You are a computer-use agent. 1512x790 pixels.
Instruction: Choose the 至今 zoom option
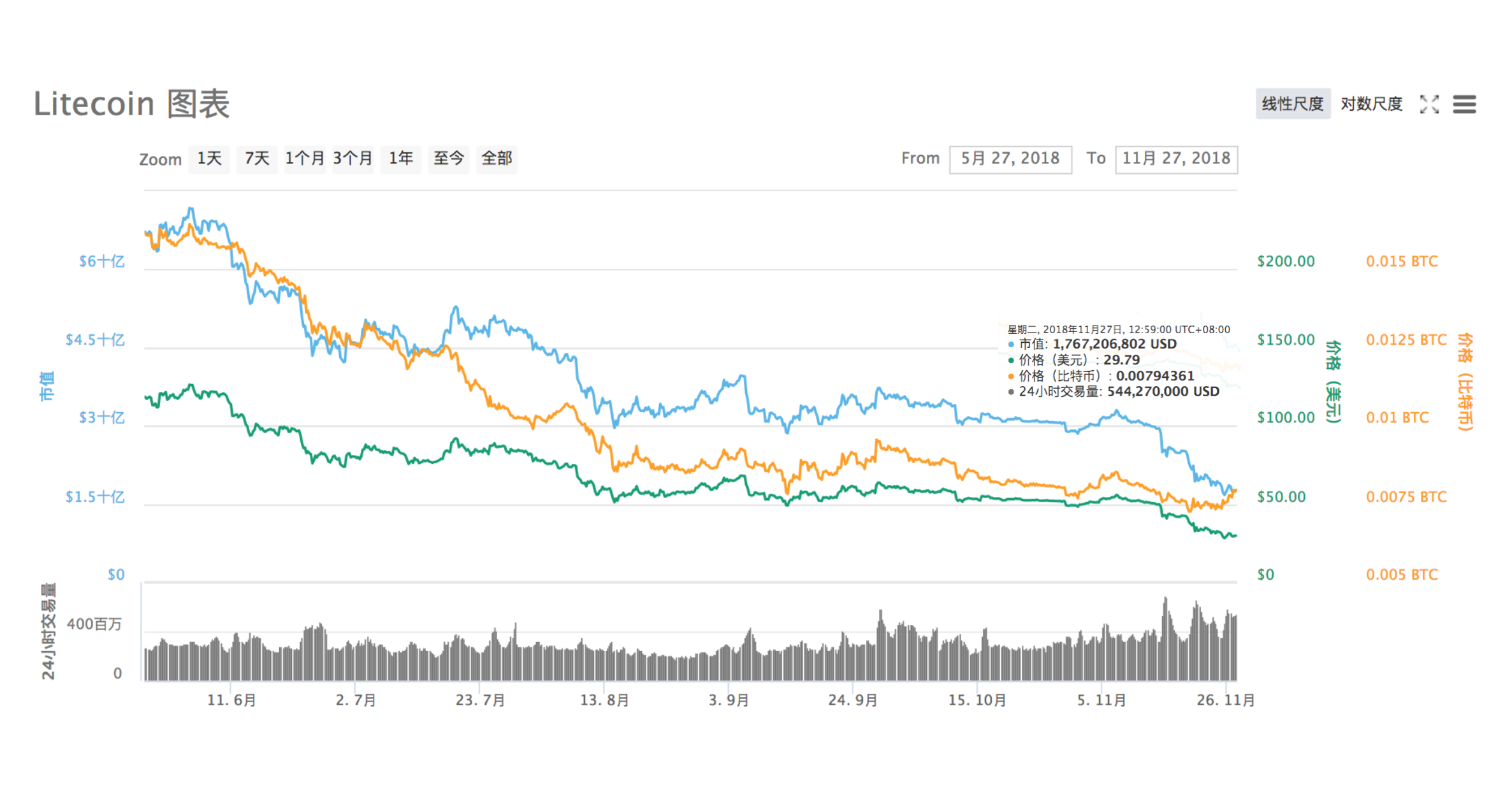[x=449, y=159]
